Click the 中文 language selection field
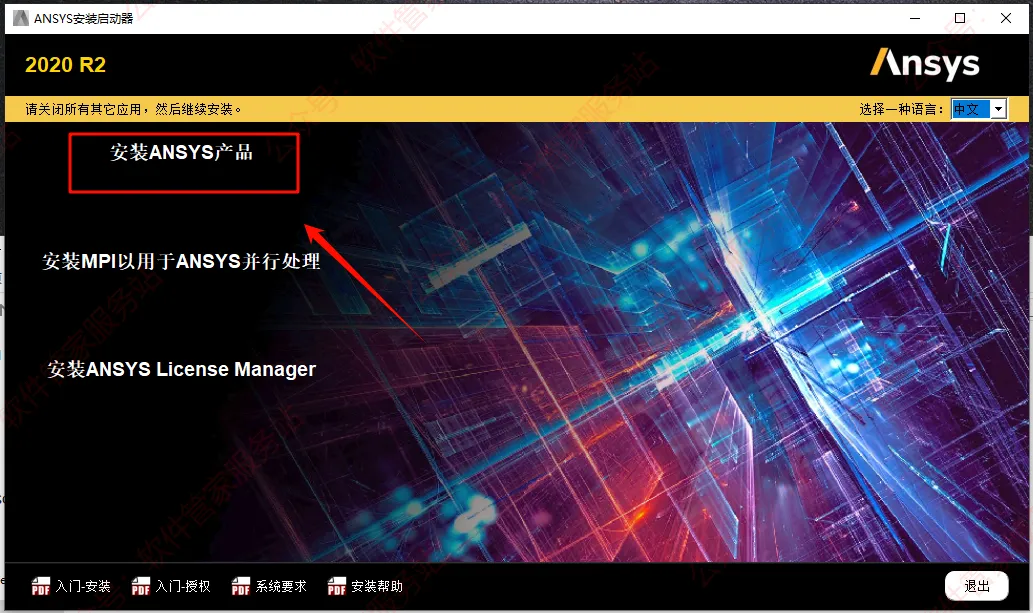The image size is (1033, 613). (970, 109)
